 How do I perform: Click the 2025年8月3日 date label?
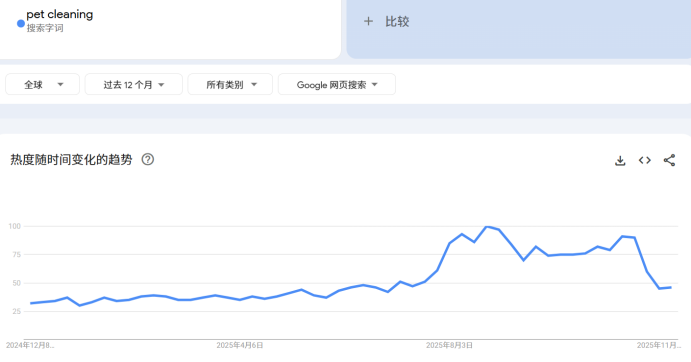pos(449,345)
